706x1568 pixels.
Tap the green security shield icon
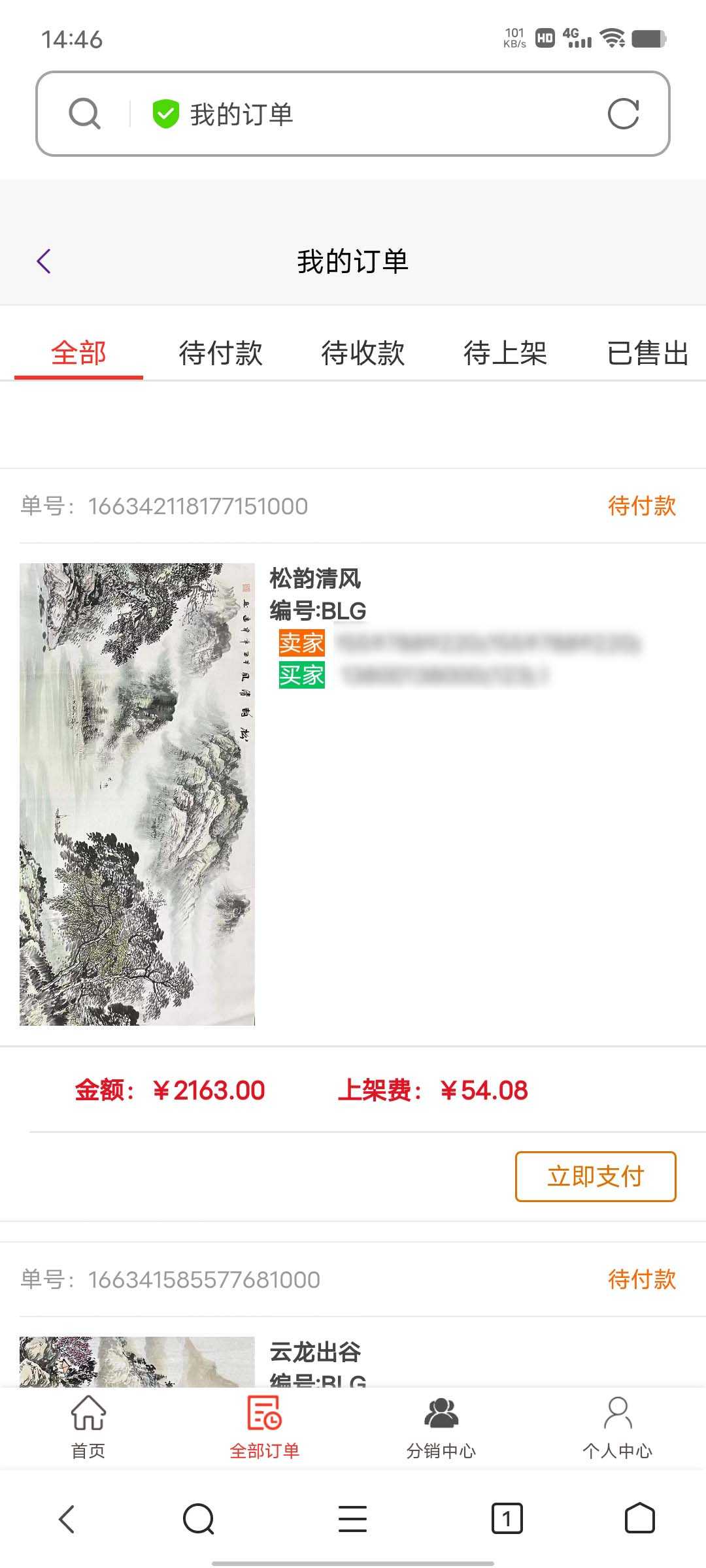(165, 114)
